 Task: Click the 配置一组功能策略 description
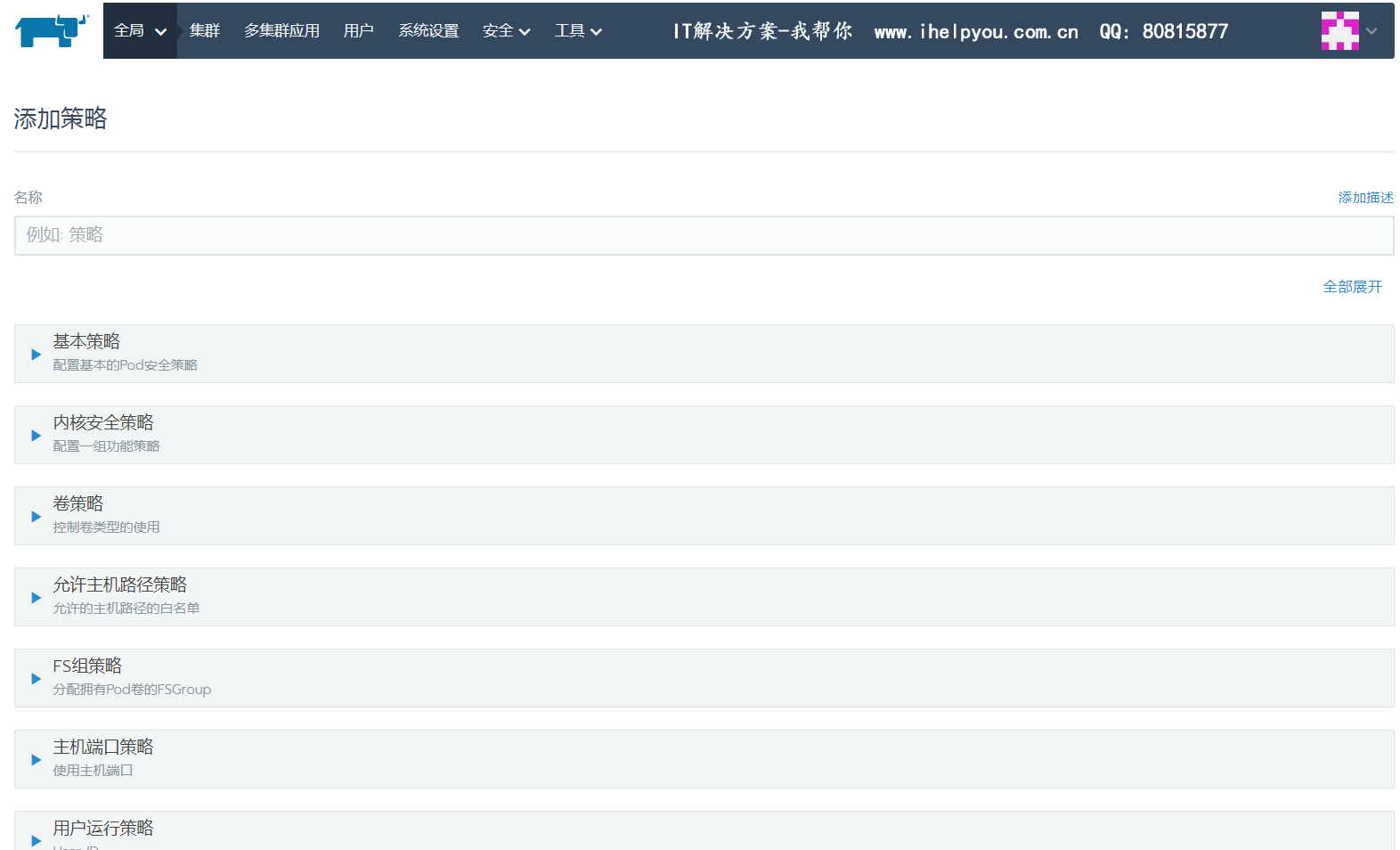click(106, 446)
